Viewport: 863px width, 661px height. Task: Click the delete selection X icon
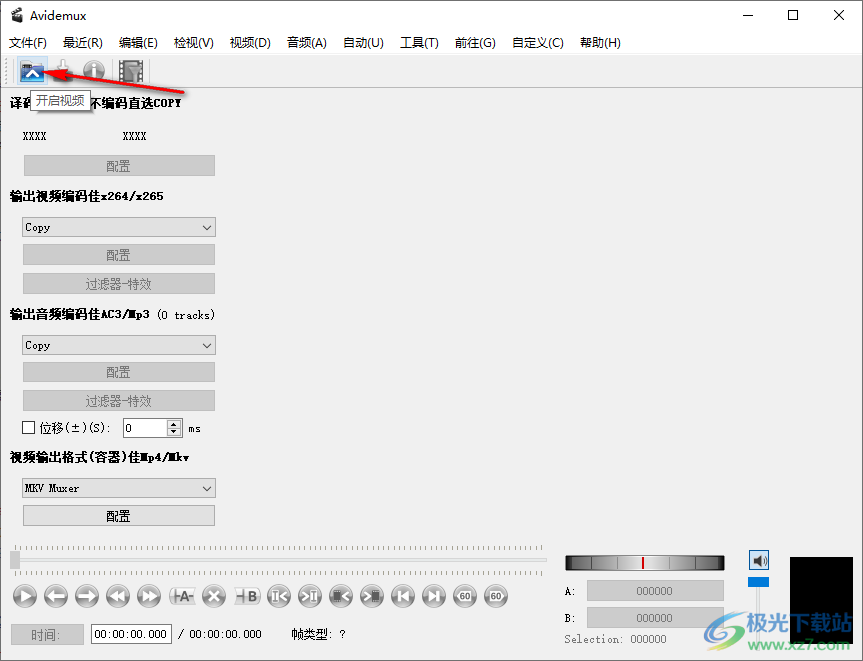[213, 597]
